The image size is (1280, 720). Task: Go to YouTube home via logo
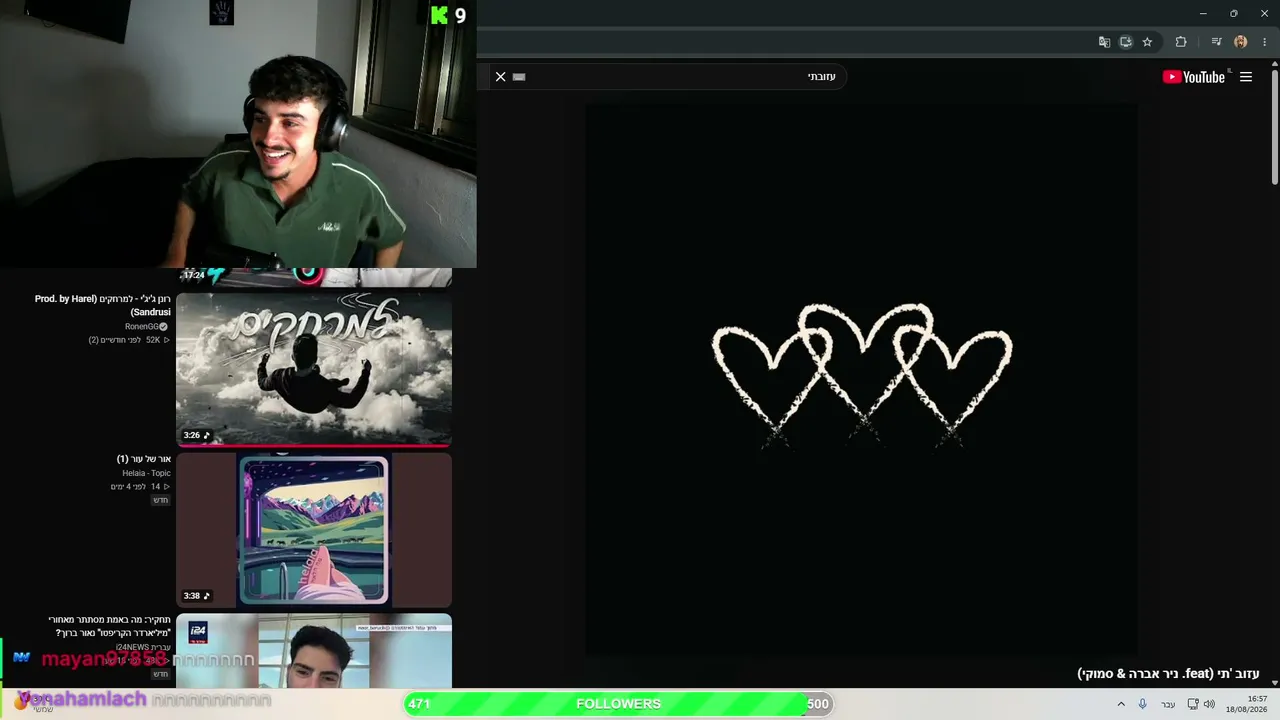click(x=1194, y=77)
